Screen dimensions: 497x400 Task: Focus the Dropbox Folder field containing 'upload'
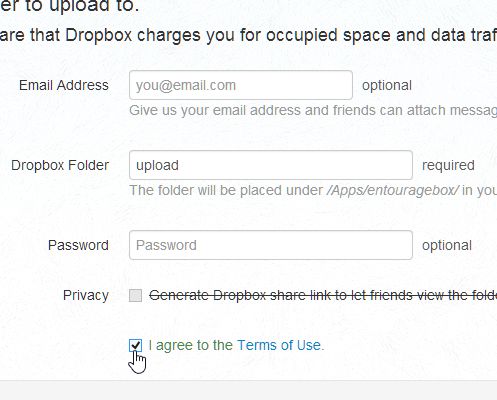pos(271,165)
